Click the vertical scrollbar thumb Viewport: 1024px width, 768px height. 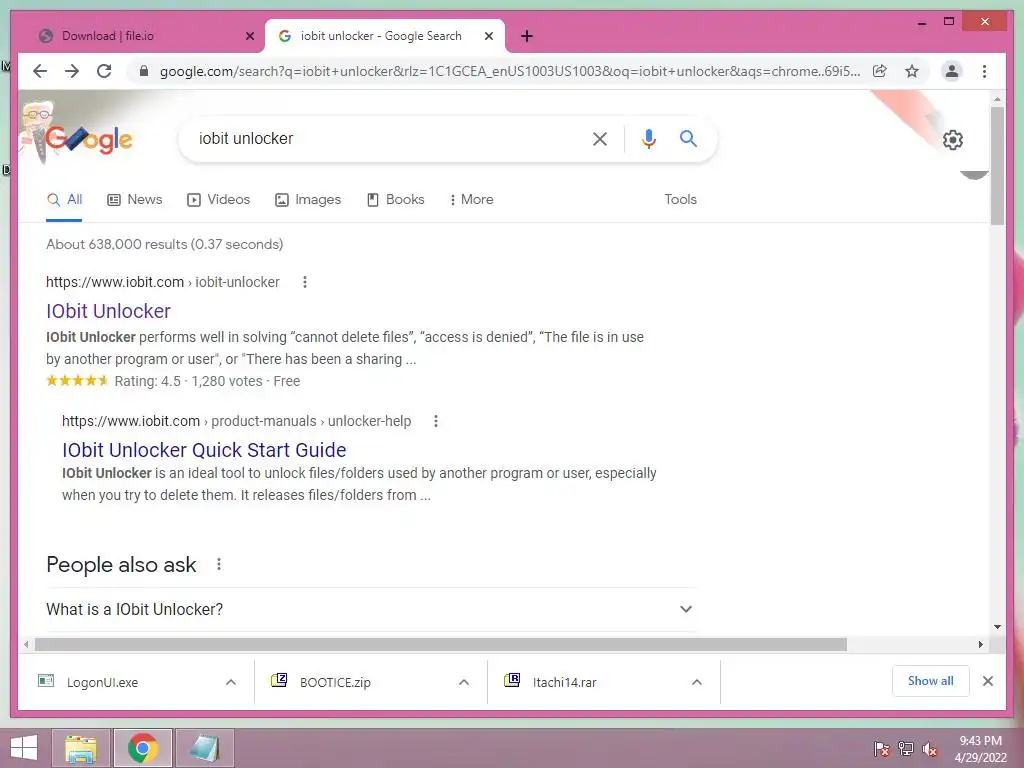(997, 166)
